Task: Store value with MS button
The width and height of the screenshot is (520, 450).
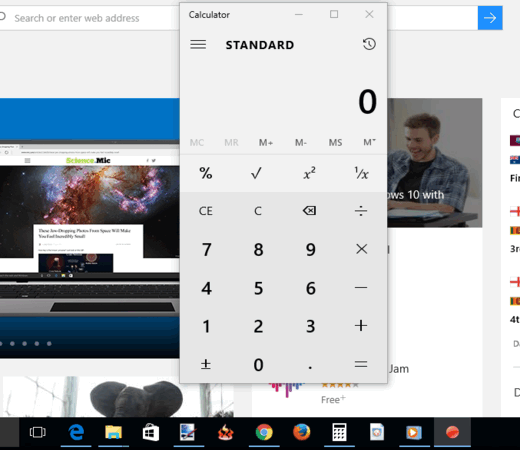Action: [335, 142]
